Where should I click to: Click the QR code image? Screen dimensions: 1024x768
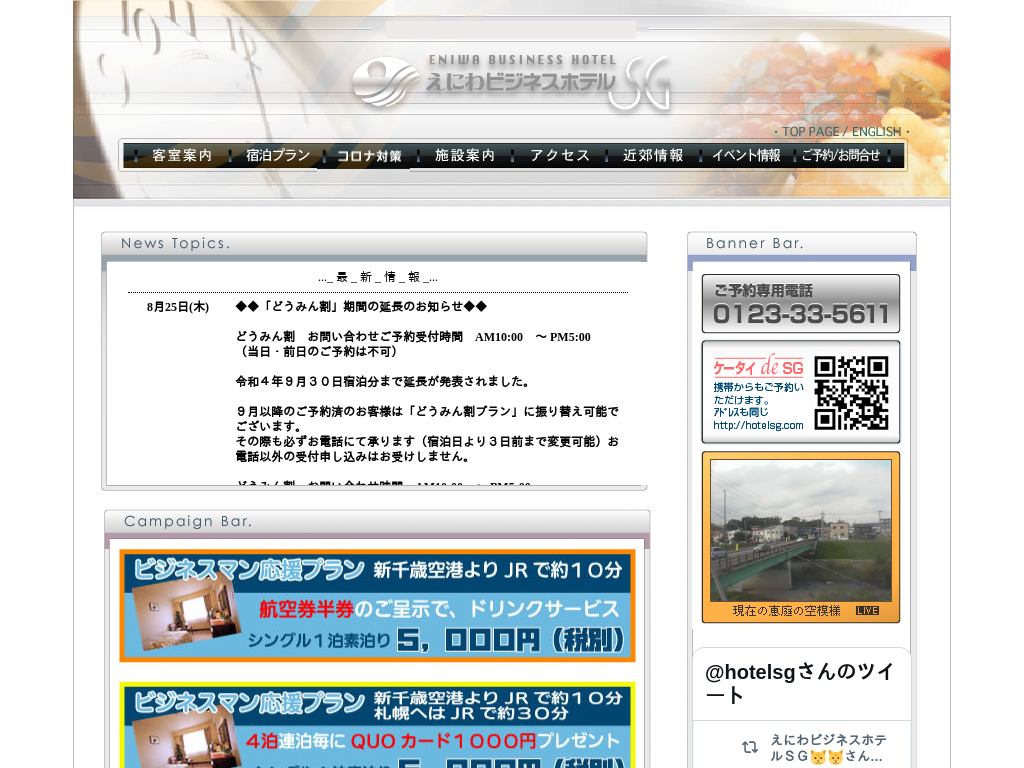point(852,392)
